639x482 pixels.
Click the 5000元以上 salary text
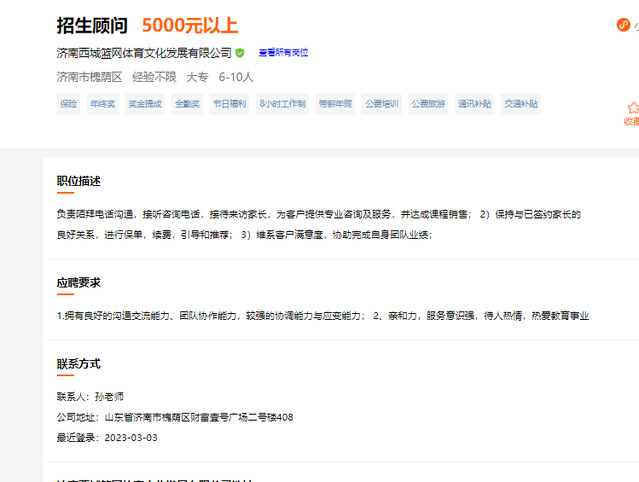pos(190,25)
